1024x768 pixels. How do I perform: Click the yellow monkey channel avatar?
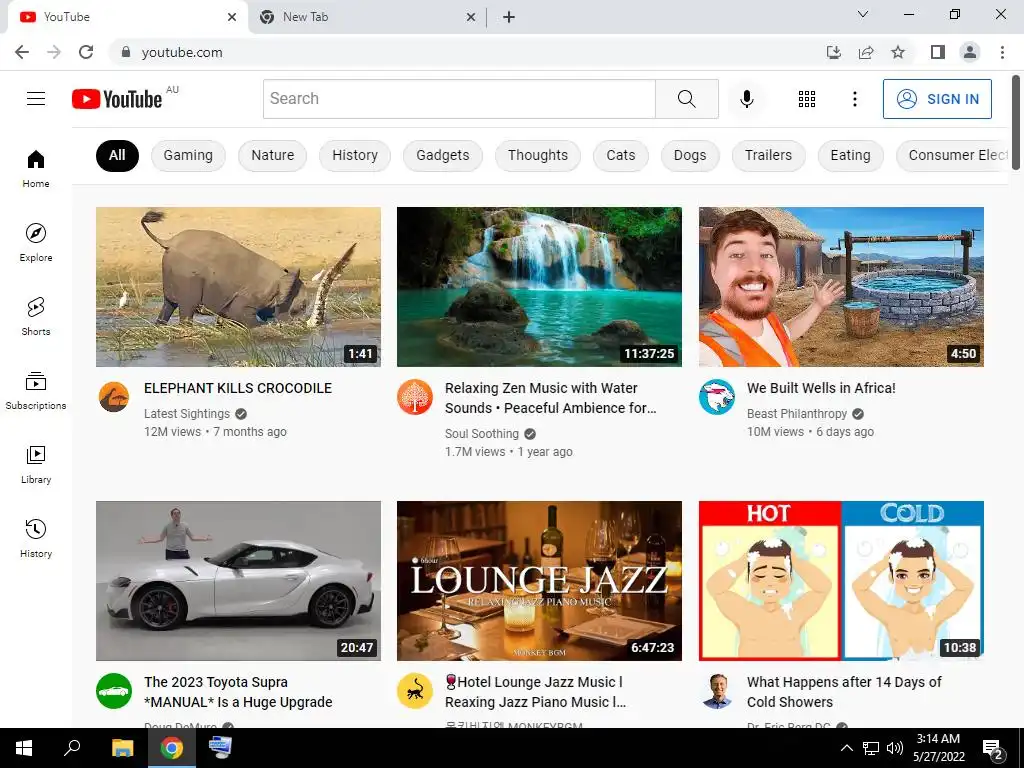(x=415, y=691)
